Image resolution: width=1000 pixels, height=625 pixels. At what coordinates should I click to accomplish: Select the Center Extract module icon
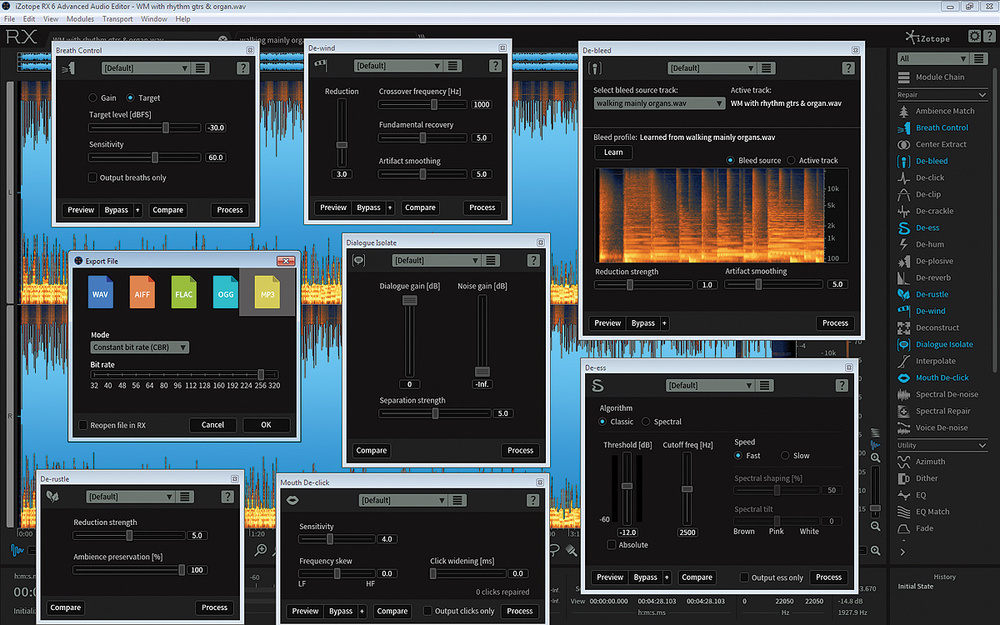click(x=904, y=144)
